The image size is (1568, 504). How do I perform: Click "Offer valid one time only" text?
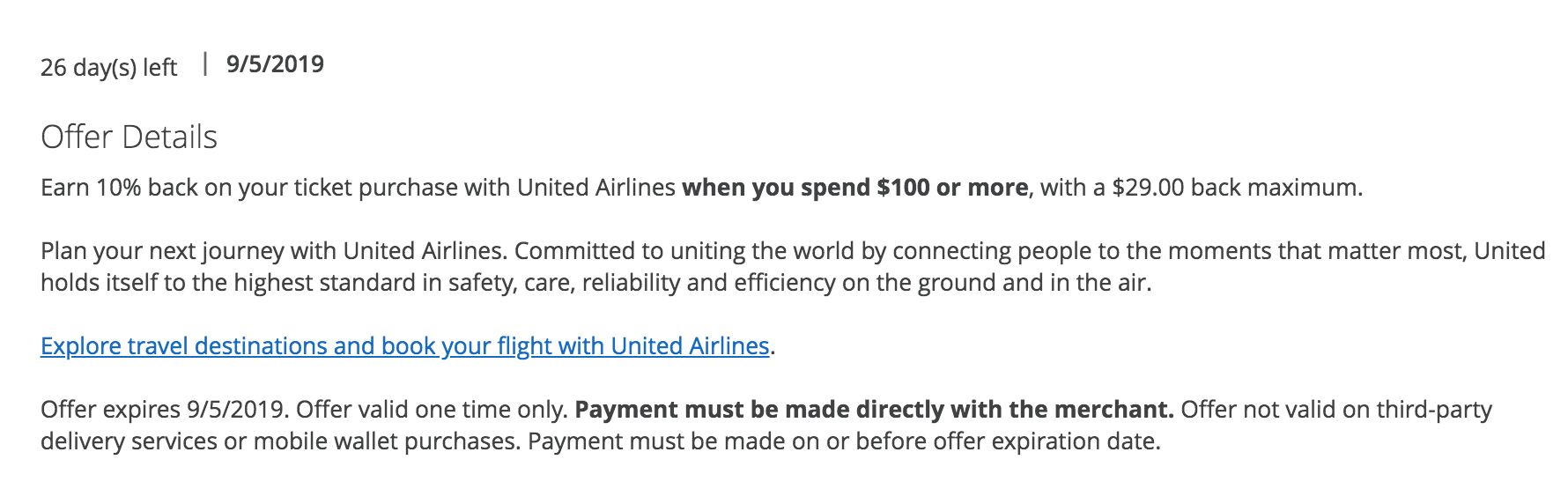[x=432, y=410]
